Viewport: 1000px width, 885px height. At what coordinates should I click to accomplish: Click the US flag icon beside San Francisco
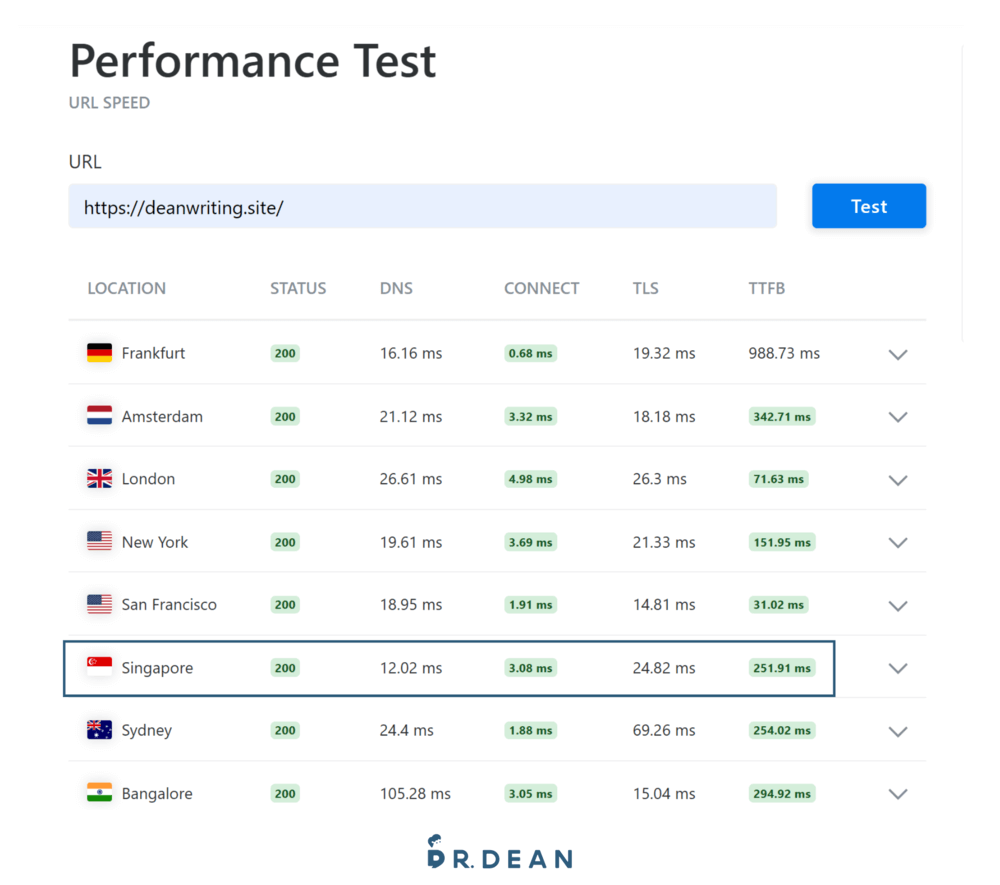click(x=99, y=605)
